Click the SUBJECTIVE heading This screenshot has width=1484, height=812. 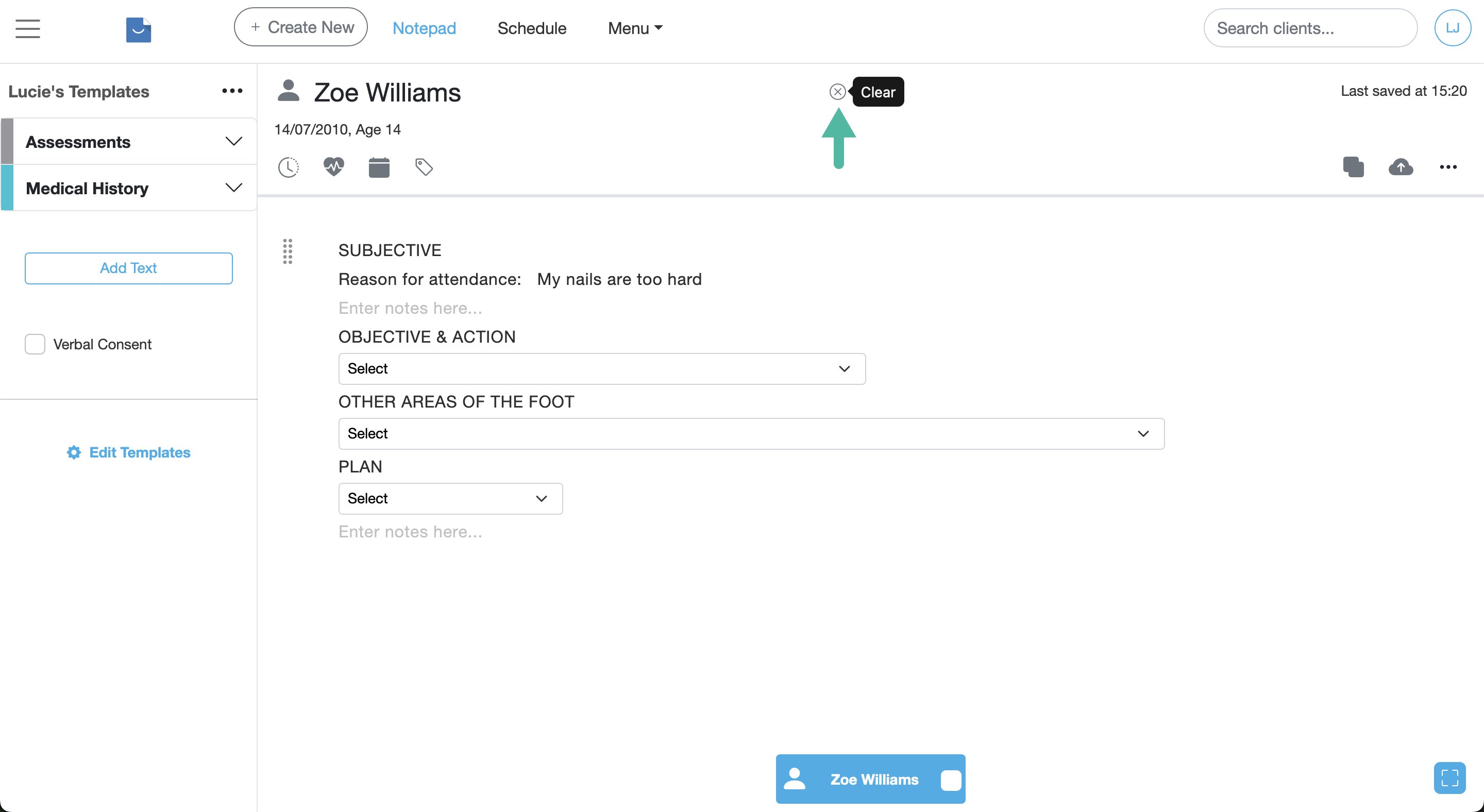pyautogui.click(x=390, y=250)
